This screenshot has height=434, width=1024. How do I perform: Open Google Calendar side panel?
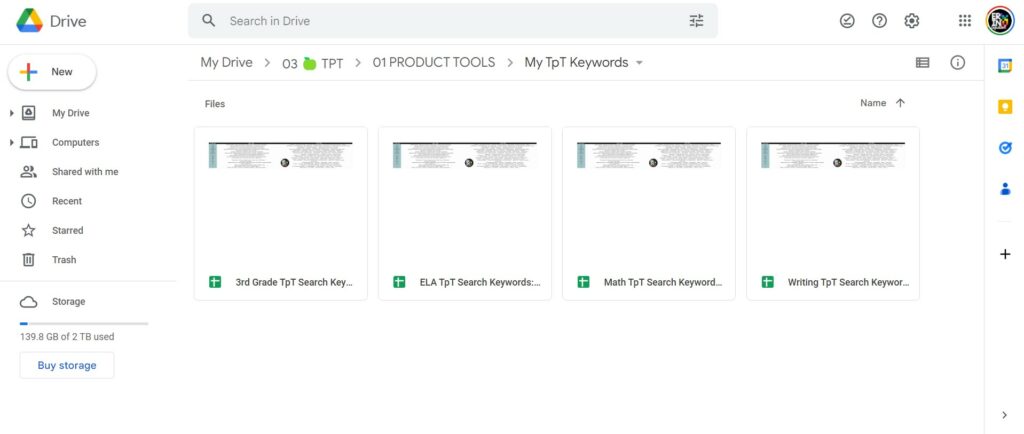[1006, 66]
